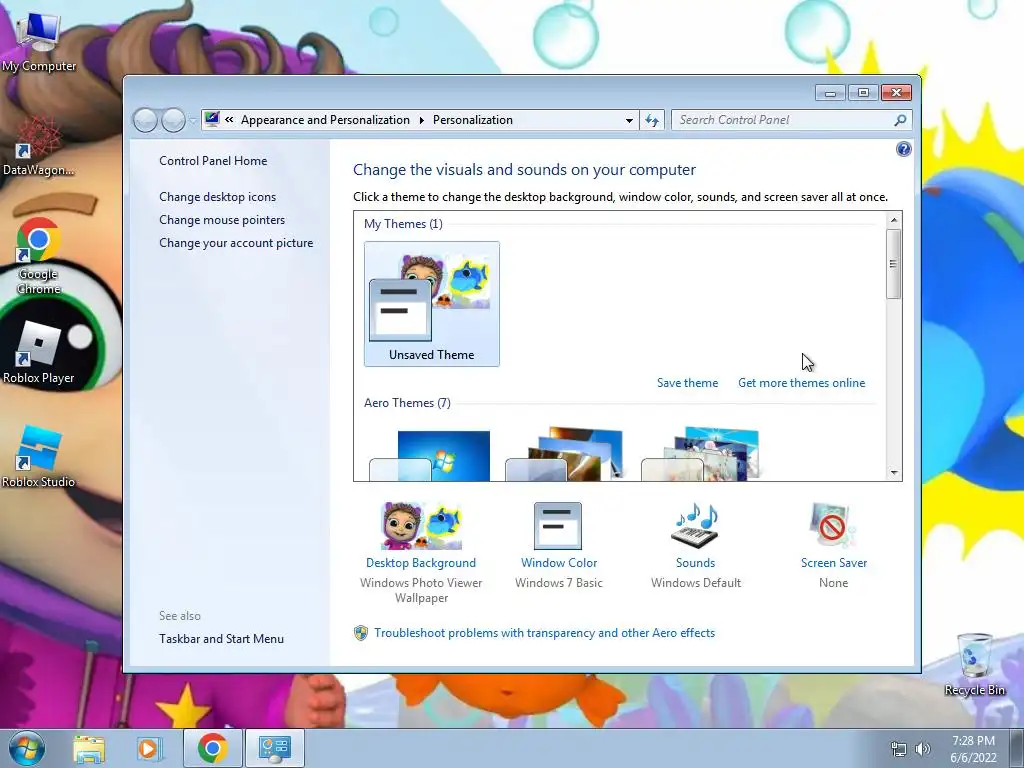Click the 'Windows Default' sounds label
Viewport: 1024px width, 768px height.
coord(696,583)
